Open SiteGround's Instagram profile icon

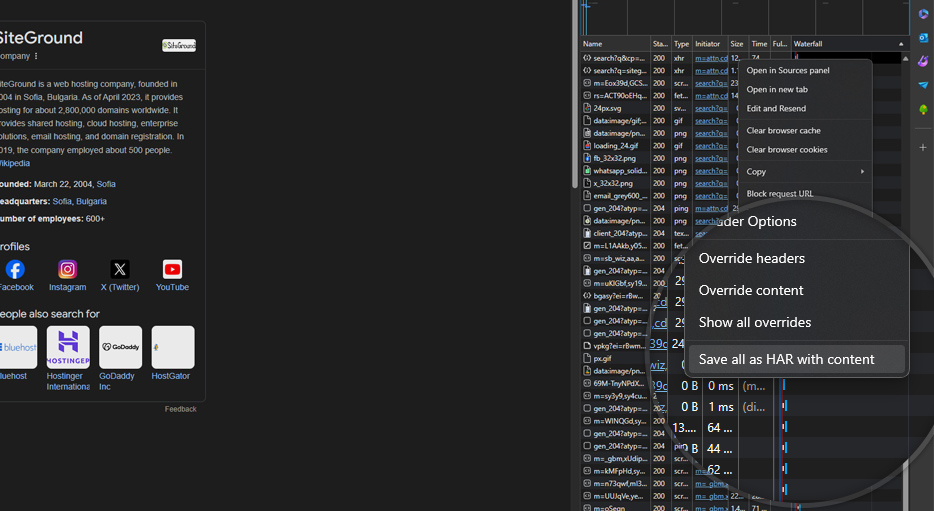[x=67, y=270]
